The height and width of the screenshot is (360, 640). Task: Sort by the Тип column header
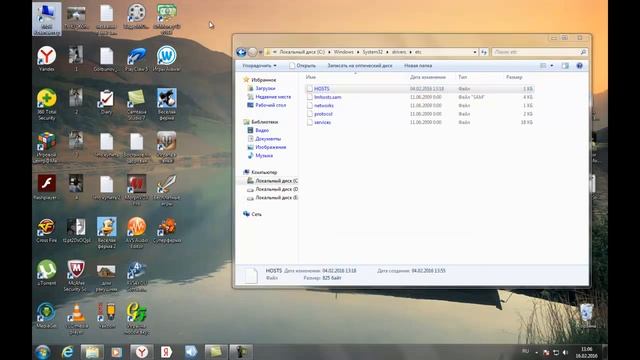coord(462,77)
